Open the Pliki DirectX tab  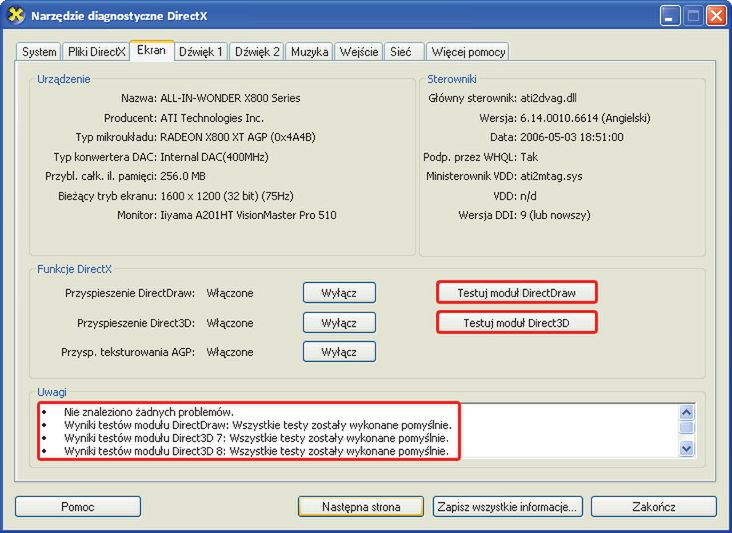pyautogui.click(x=97, y=52)
